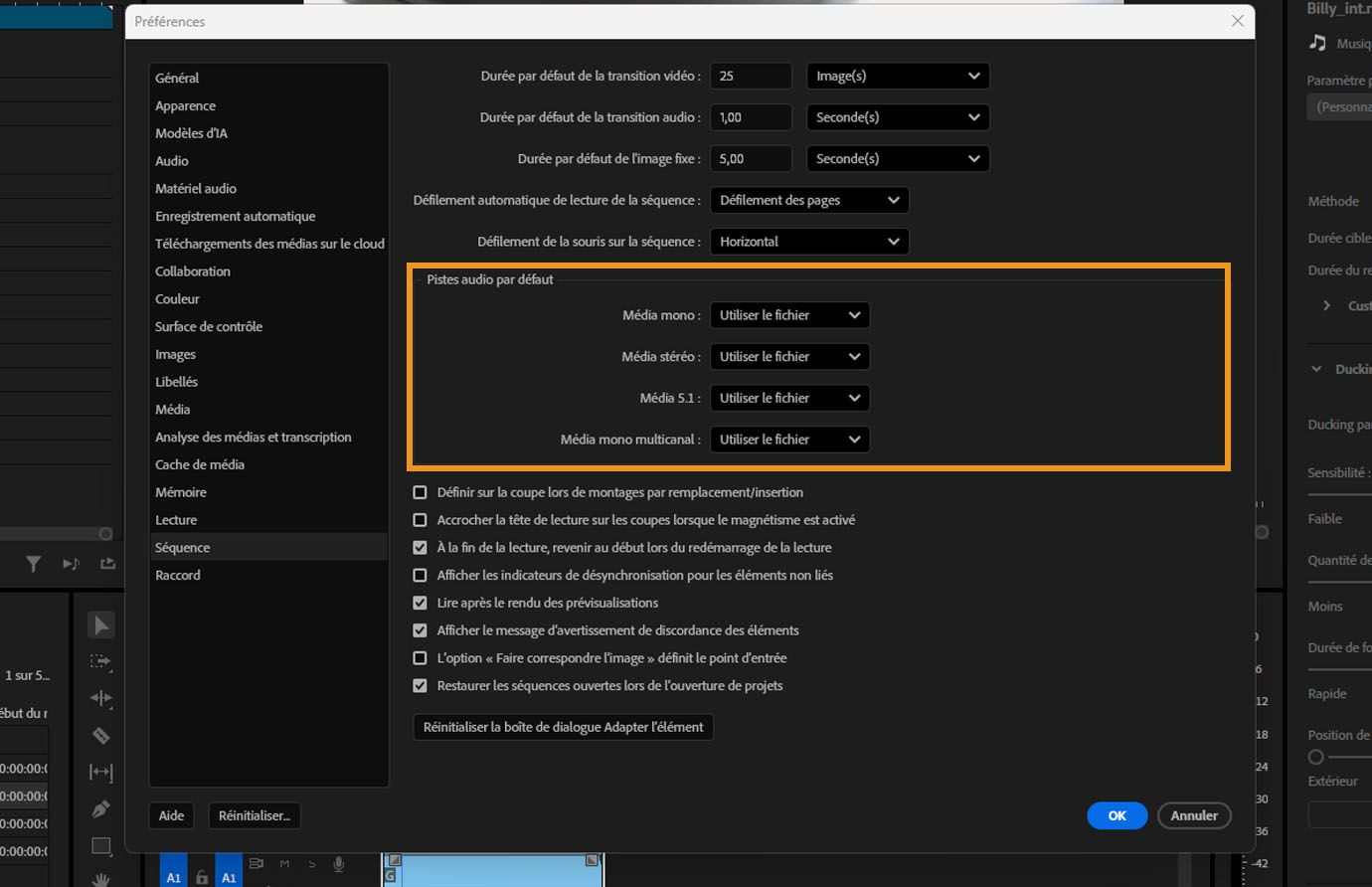Open the 'Lecture' preferences category
The width and height of the screenshot is (1372, 887).
[176, 519]
